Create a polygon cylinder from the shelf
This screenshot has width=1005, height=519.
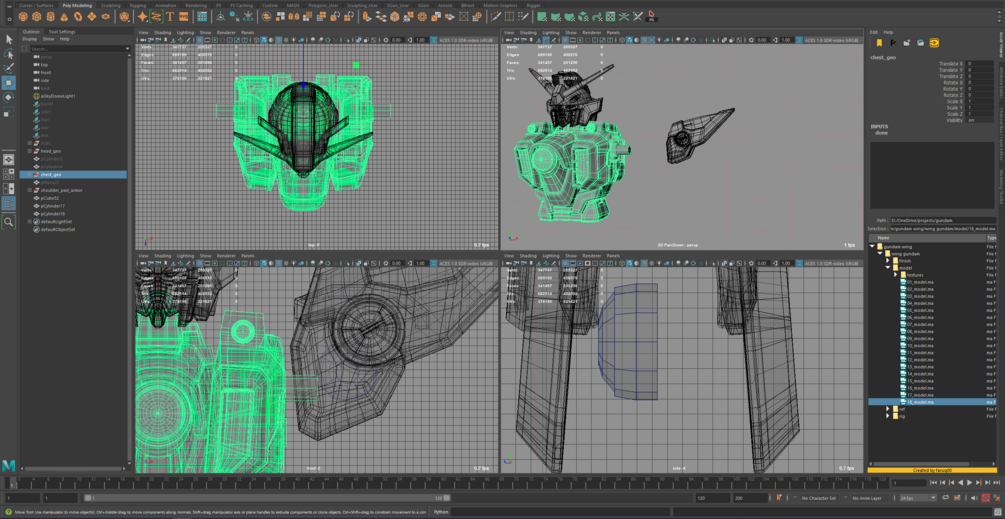(51, 16)
